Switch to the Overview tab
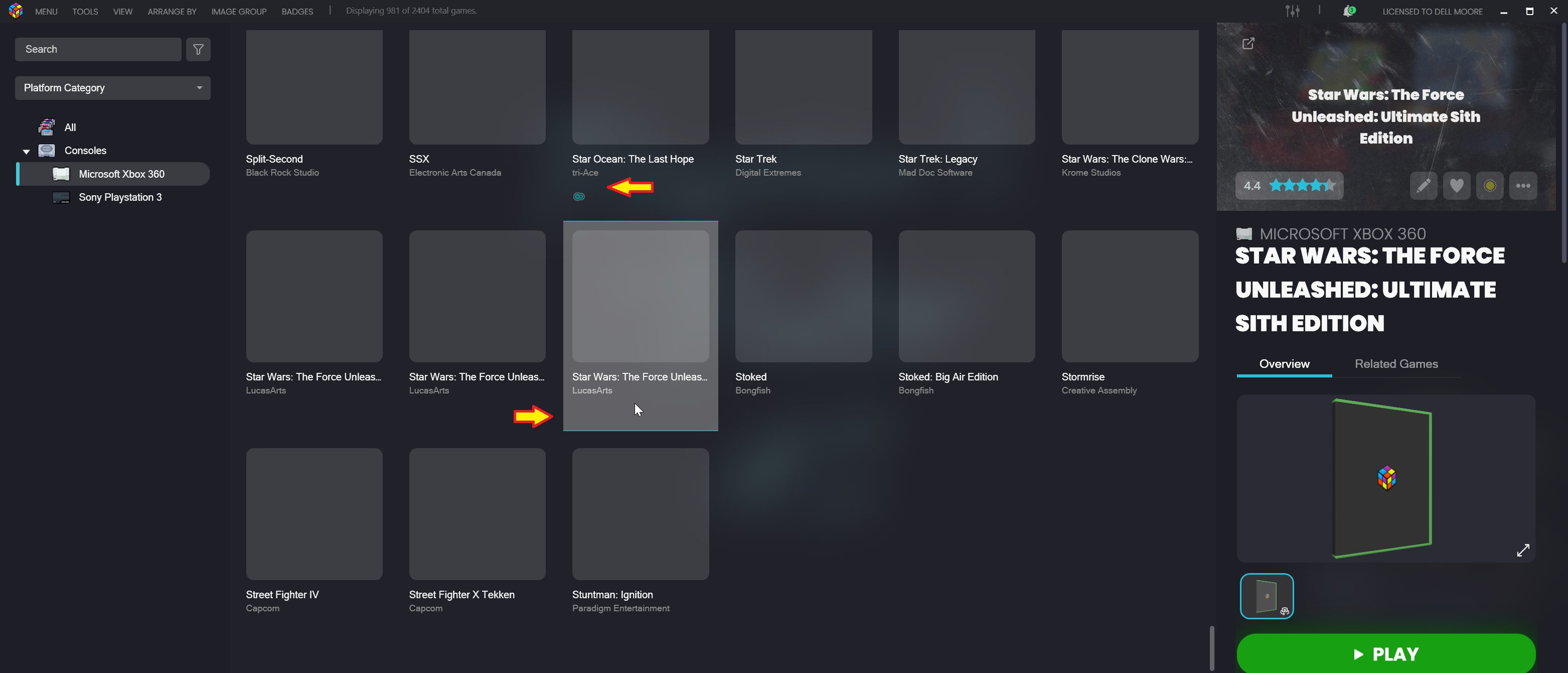Viewport: 1568px width, 673px height. coord(1285,364)
